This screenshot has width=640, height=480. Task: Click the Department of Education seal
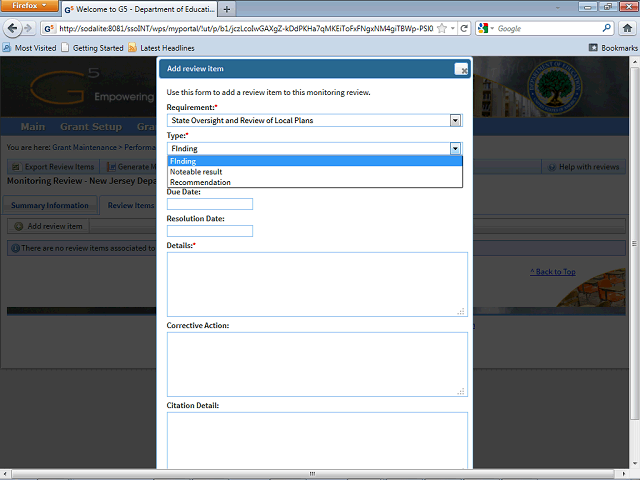pyautogui.click(x=554, y=88)
